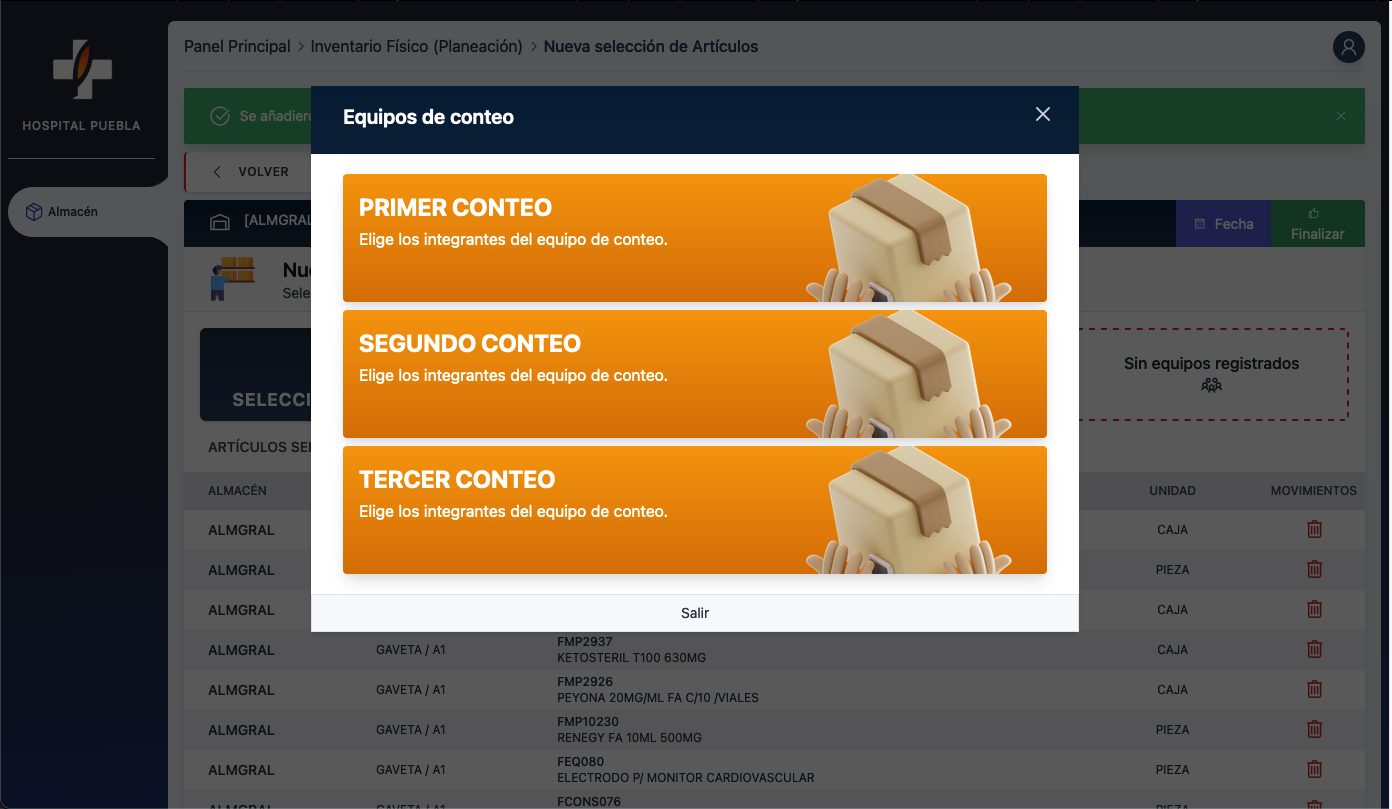Image resolution: width=1392 pixels, height=809 pixels.
Task: Click the Hospital Puebla logo
Action: pyautogui.click(x=82, y=70)
